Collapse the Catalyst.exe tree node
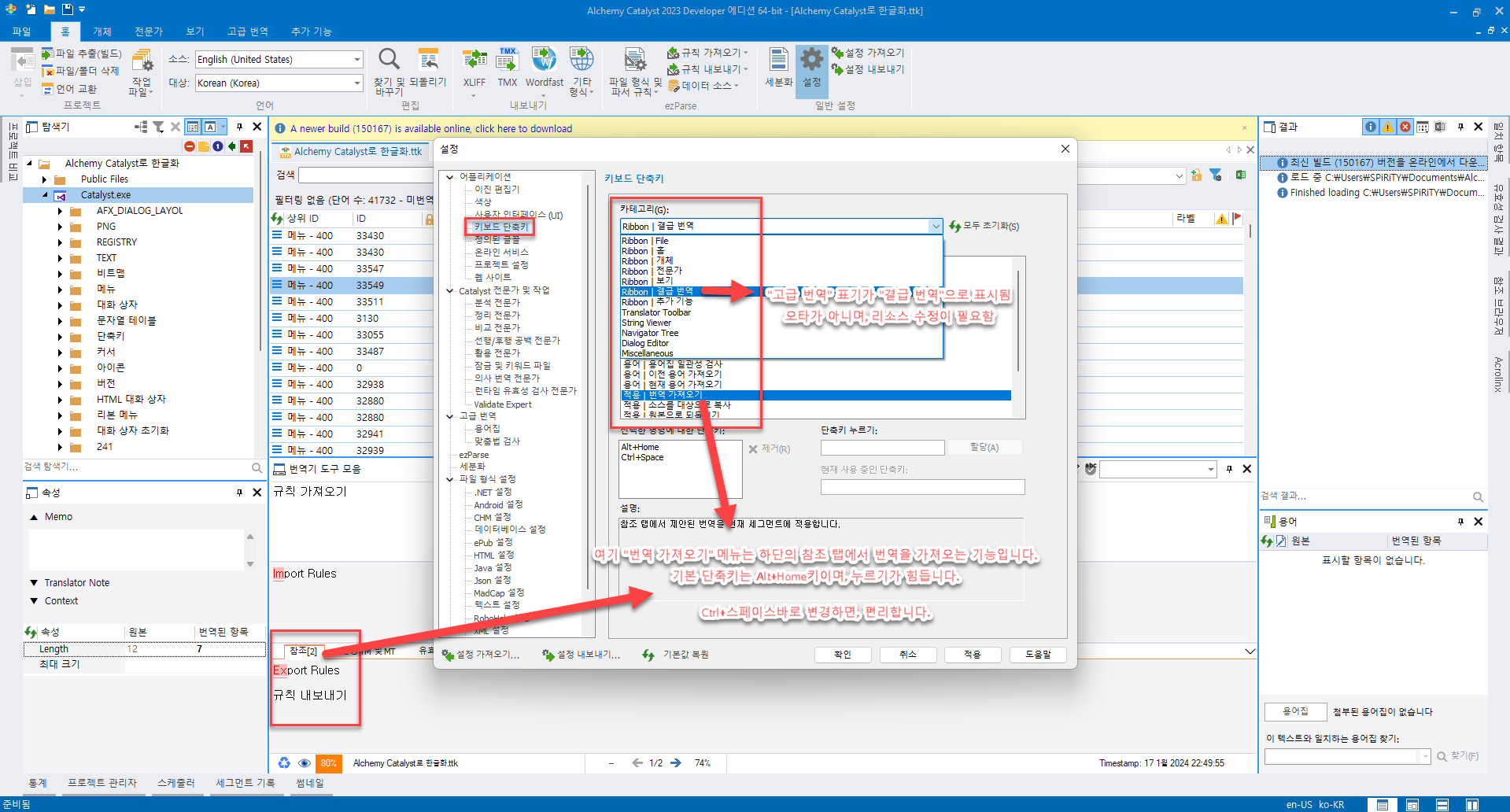This screenshot has height=812, width=1510. click(44, 195)
